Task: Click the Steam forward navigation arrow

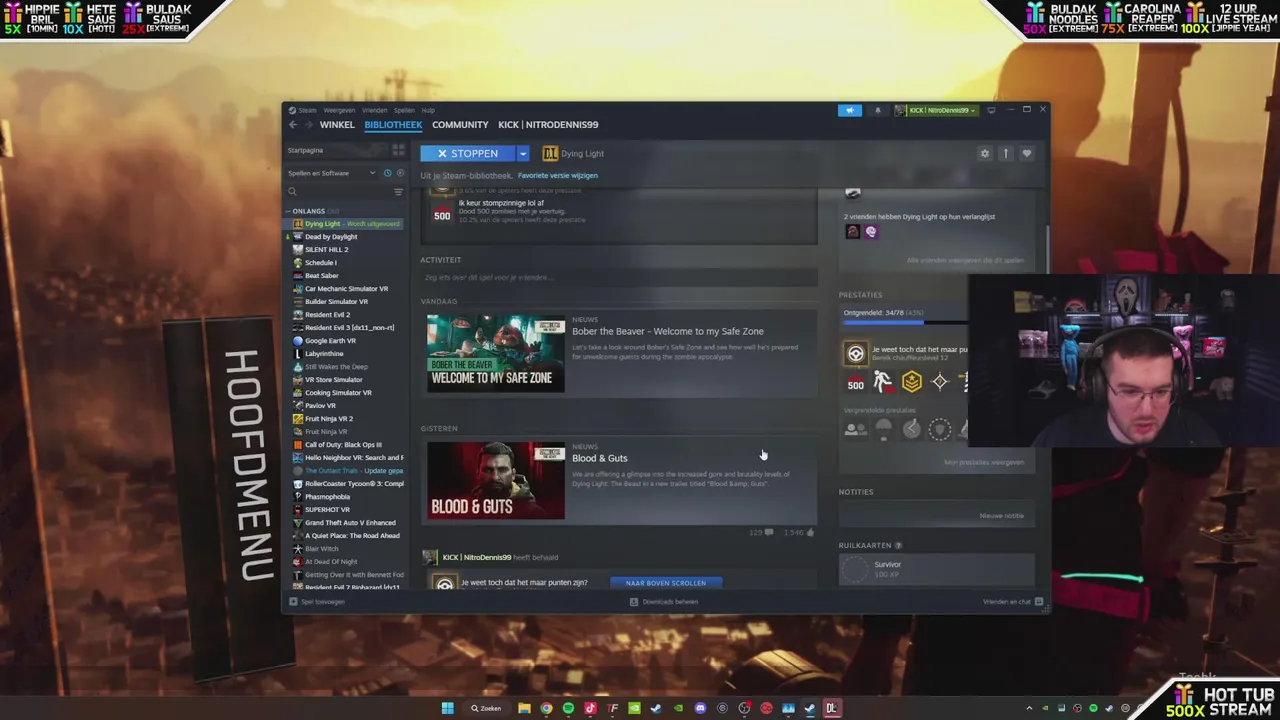Action: click(x=308, y=125)
